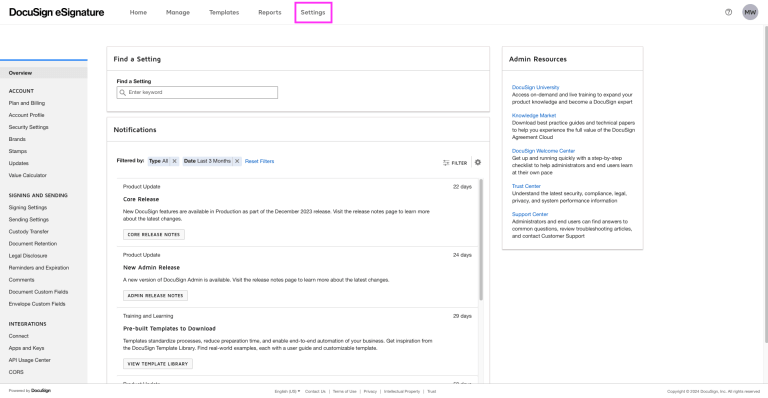This screenshot has height=398, width=768.
Task: Click Trust footer link
Action: pos(432,392)
